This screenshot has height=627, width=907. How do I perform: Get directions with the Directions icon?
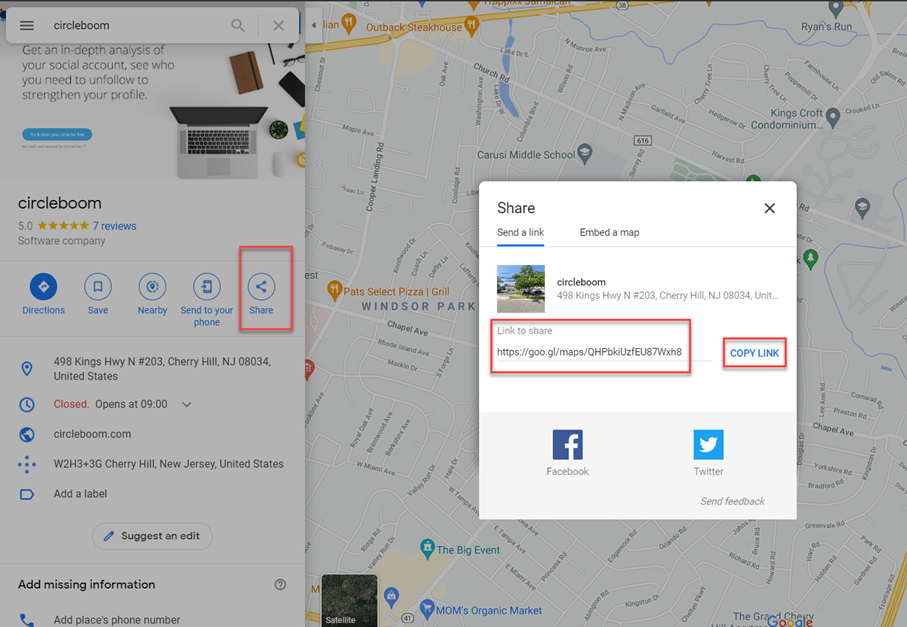tap(43, 288)
